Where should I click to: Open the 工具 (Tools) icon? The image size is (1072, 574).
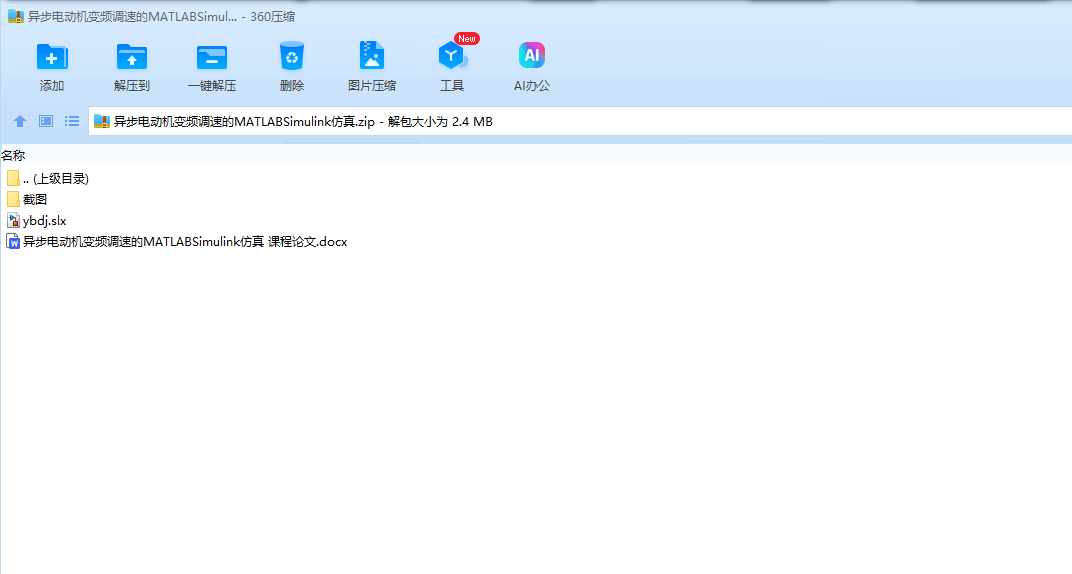452,56
